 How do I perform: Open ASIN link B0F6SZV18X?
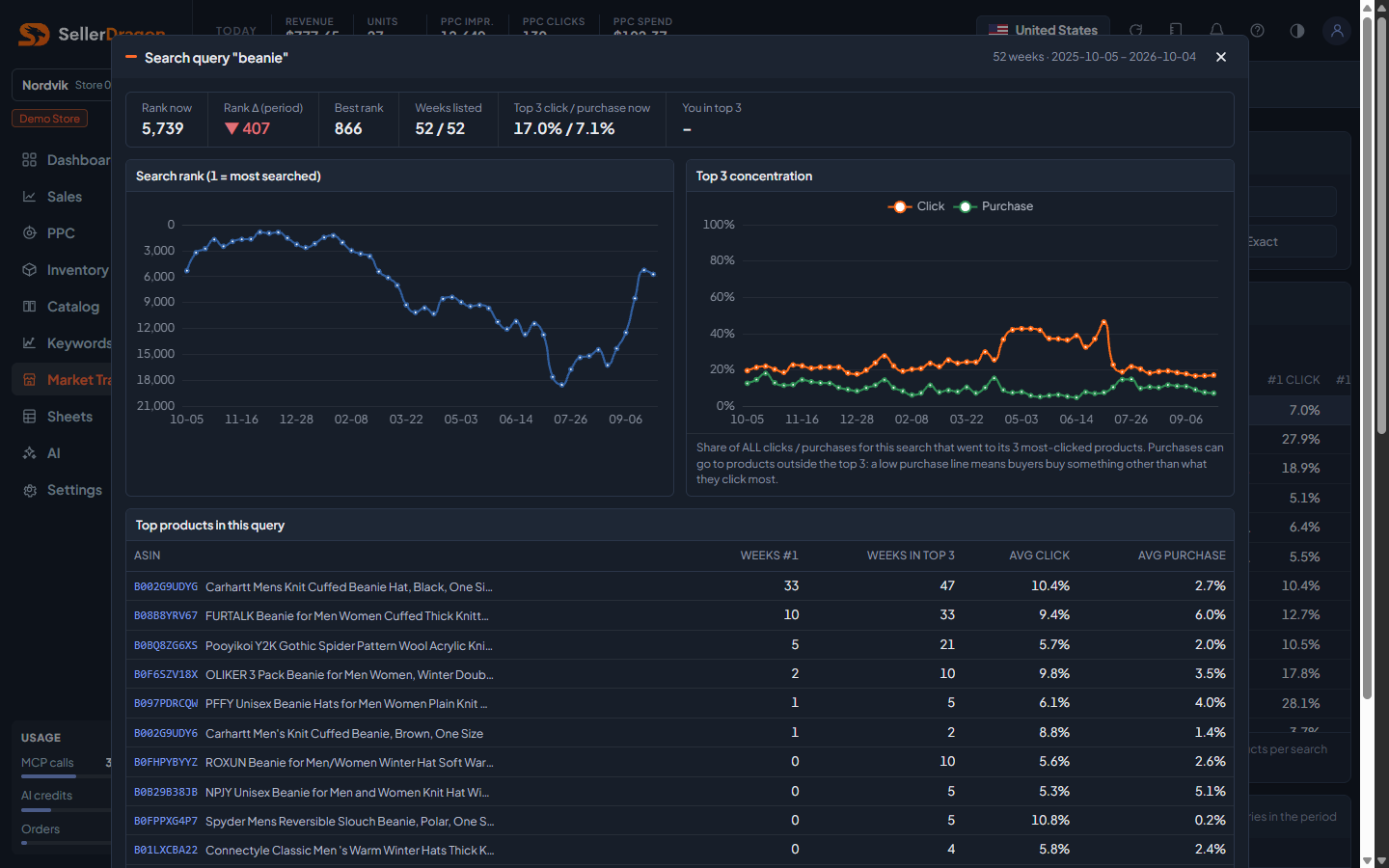pos(166,674)
